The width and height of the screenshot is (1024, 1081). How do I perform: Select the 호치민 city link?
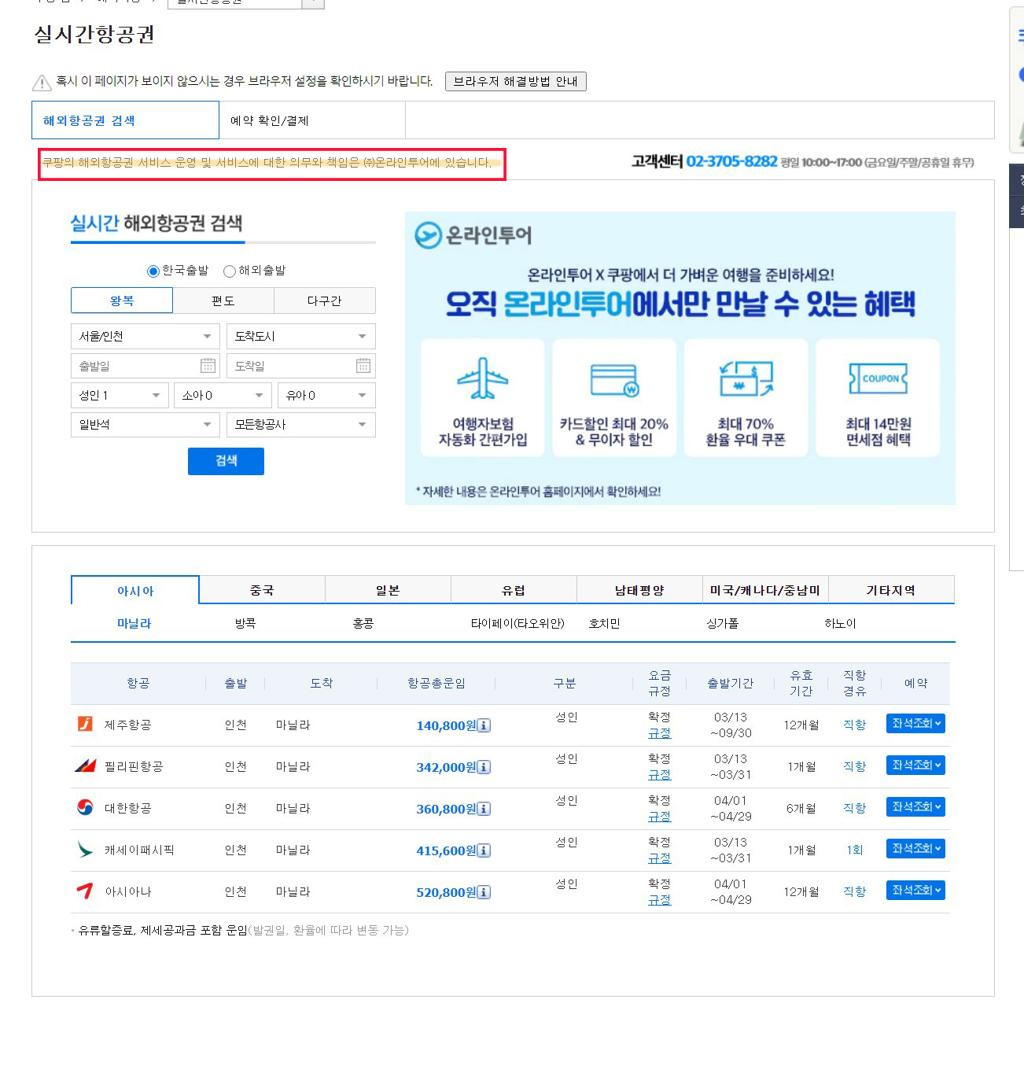[x=604, y=623]
